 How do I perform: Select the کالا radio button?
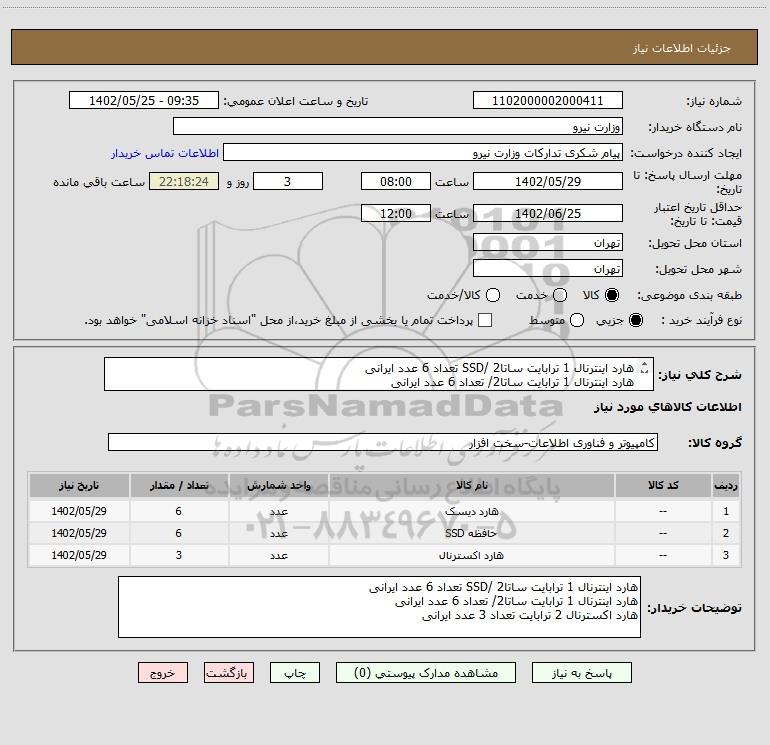coord(612,295)
